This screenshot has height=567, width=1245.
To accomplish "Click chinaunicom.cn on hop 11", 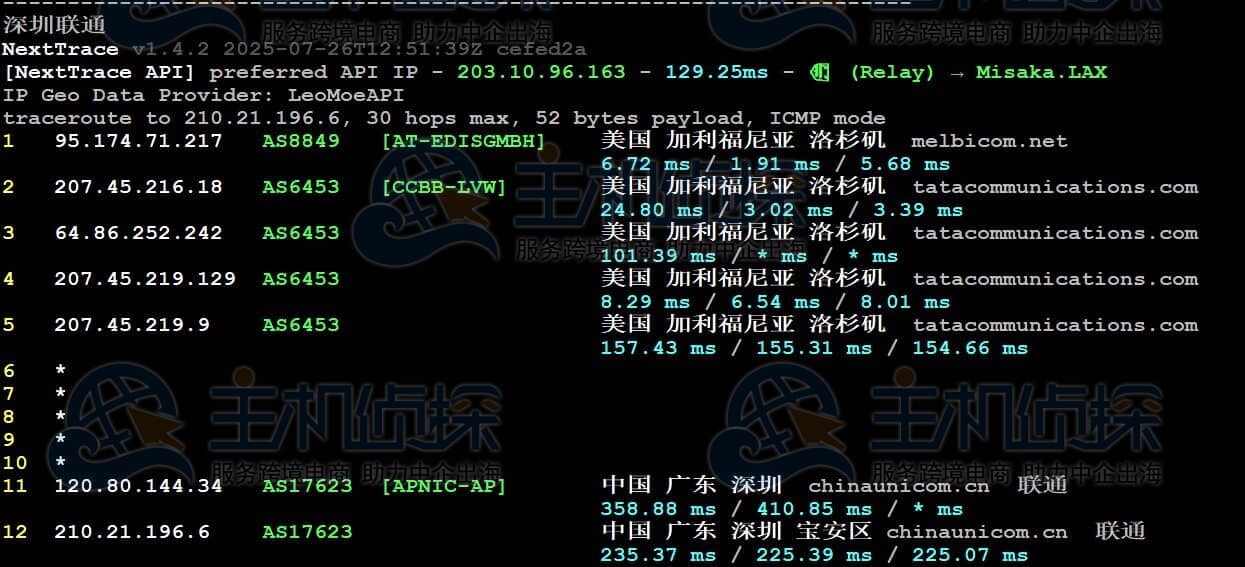I will coord(899,486).
